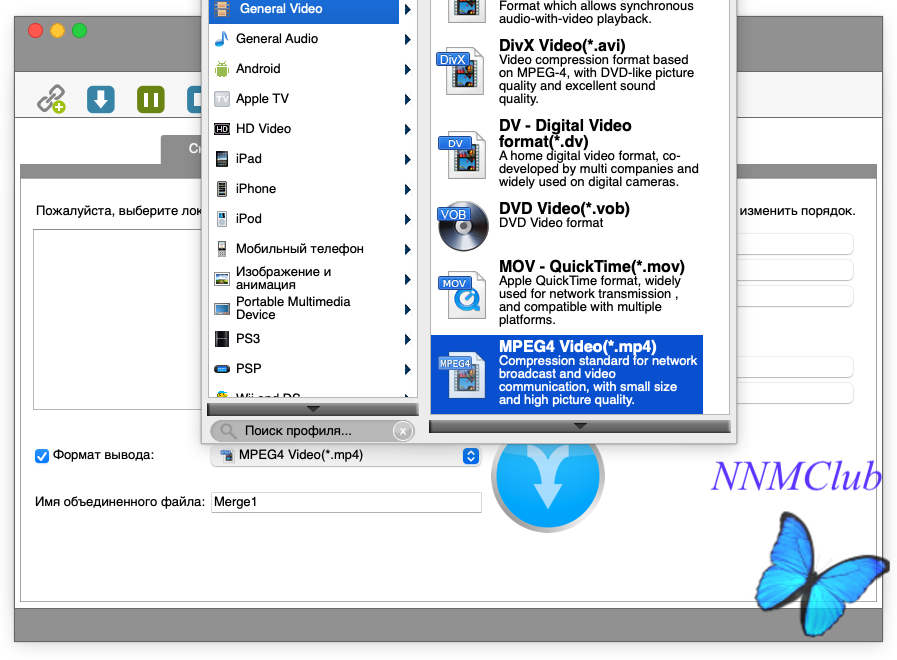Expand Android submenu arrow
This screenshot has height=660, width=897.
[407, 69]
